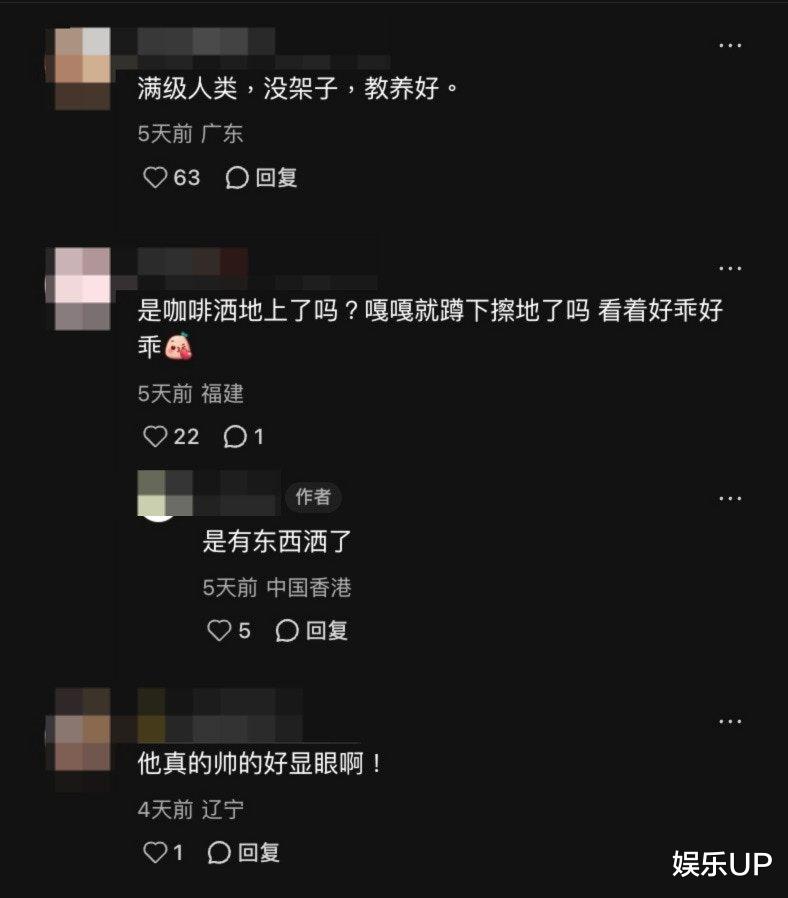Screen dimensions: 788x898
Task: Tap the reply bubble on the 广东 comment
Action: pos(261,178)
